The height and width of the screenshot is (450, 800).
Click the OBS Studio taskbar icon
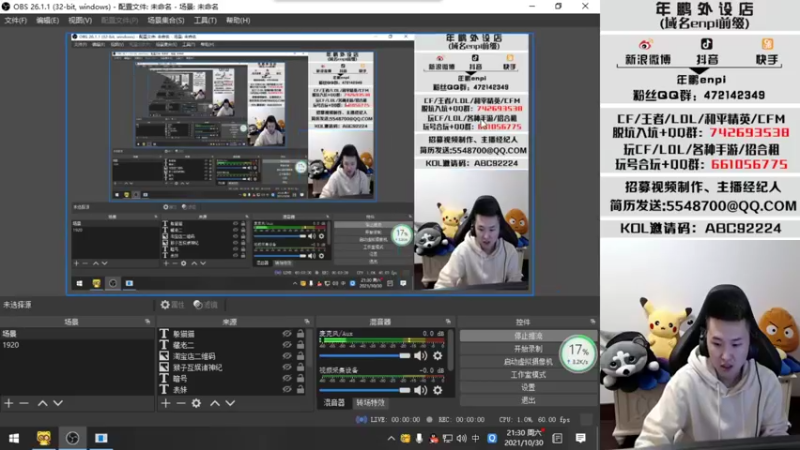point(72,438)
